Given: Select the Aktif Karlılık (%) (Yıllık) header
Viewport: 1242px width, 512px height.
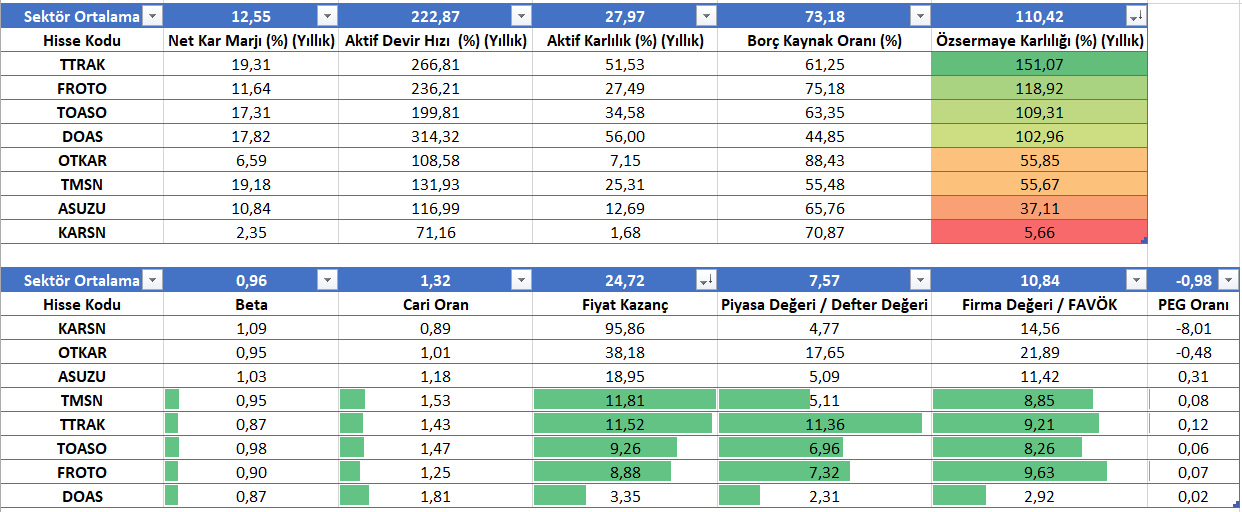Looking at the screenshot, I should [x=624, y=41].
